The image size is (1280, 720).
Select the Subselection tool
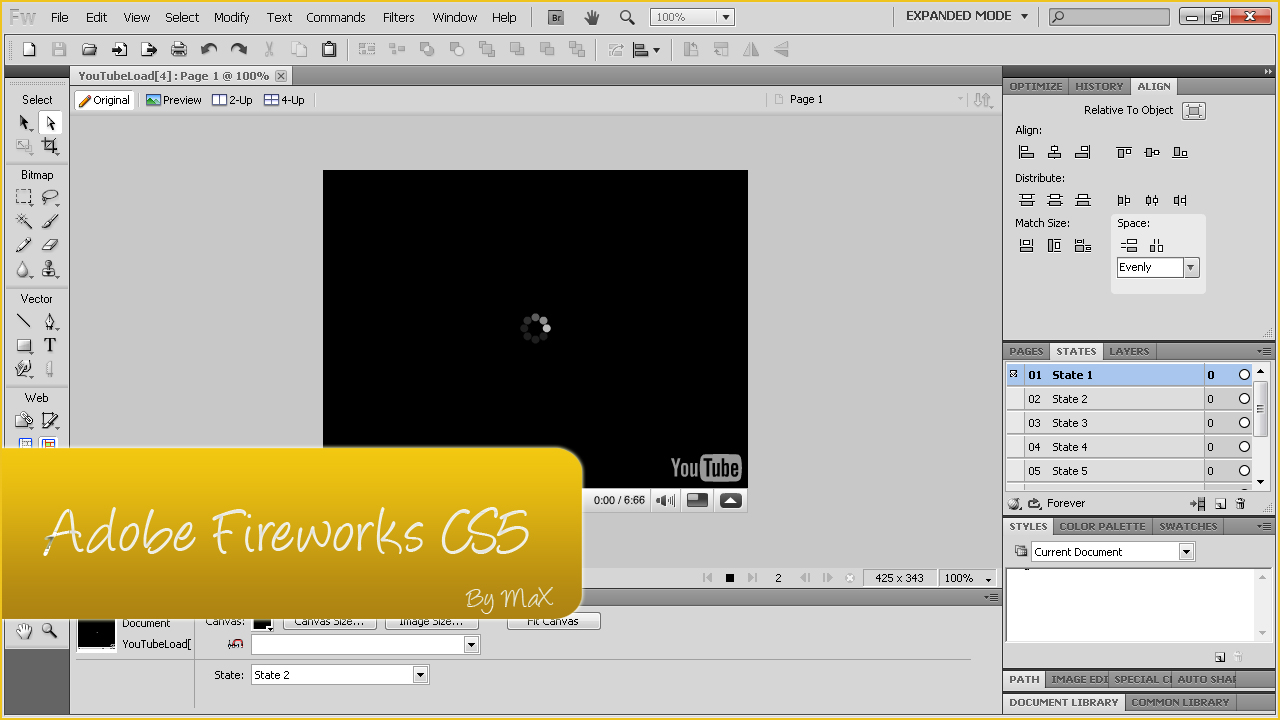pos(50,123)
